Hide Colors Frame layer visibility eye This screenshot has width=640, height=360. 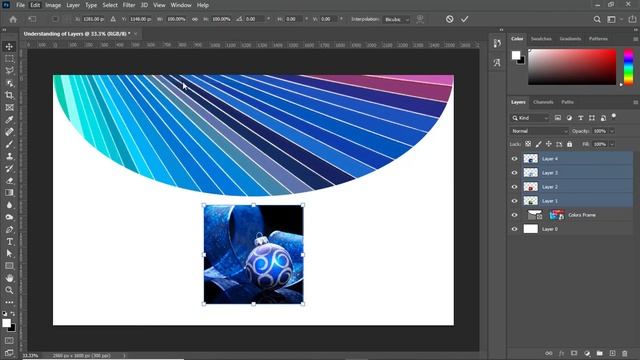[514, 215]
